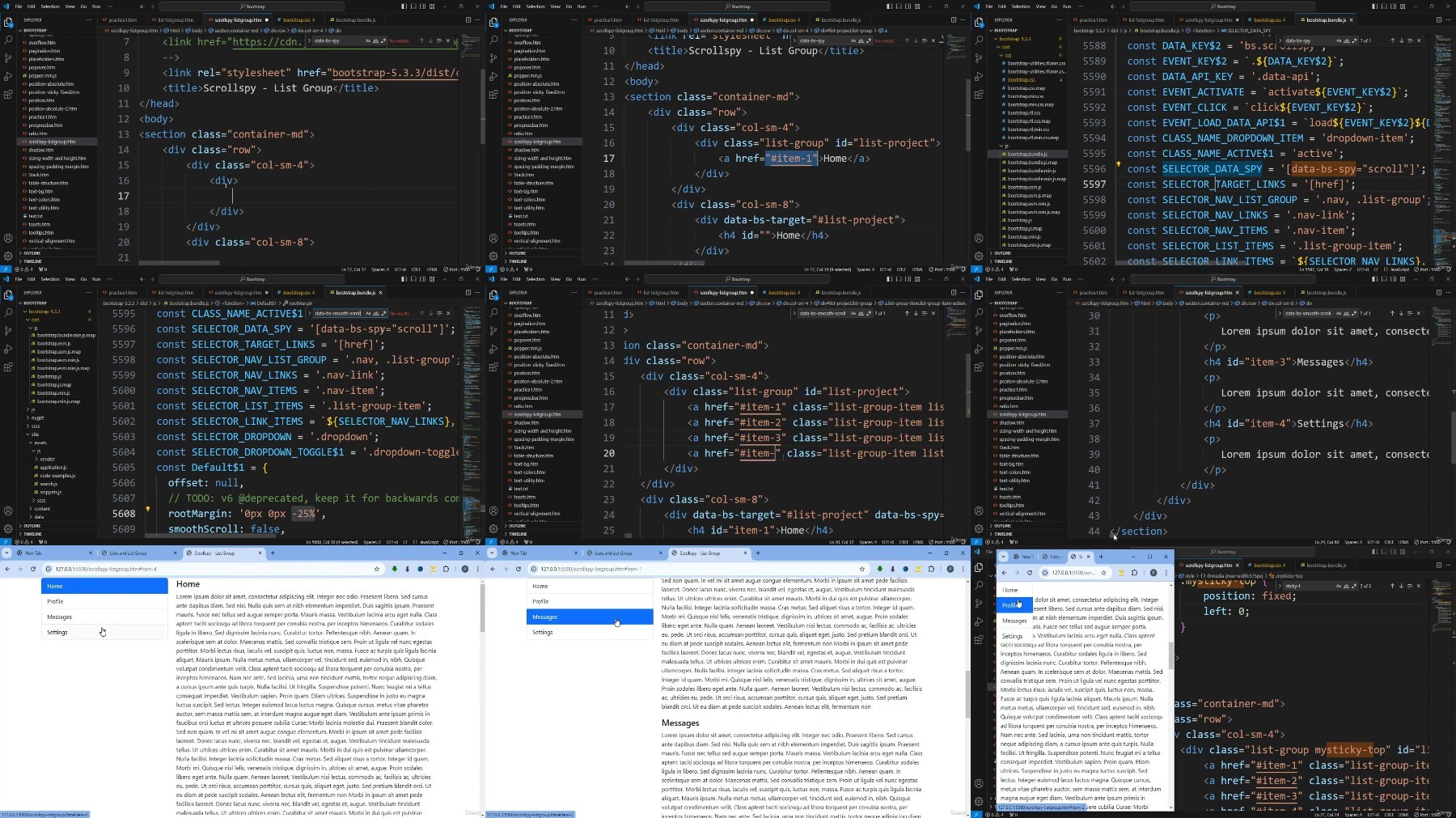This screenshot has width=1456, height=818.
Task: Open Customize Layout icon in top-left VS Code window
Action: coord(434,6)
